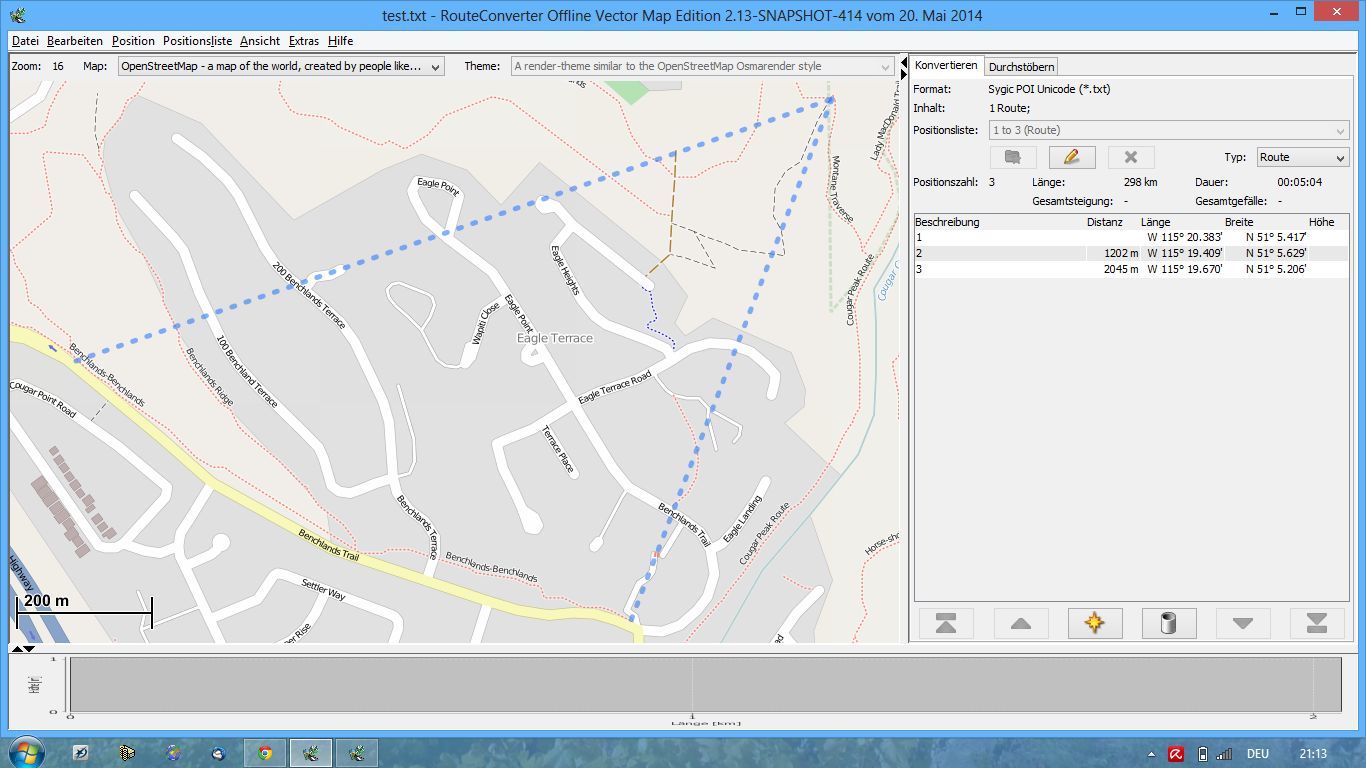Open the Datei menu

[25, 41]
